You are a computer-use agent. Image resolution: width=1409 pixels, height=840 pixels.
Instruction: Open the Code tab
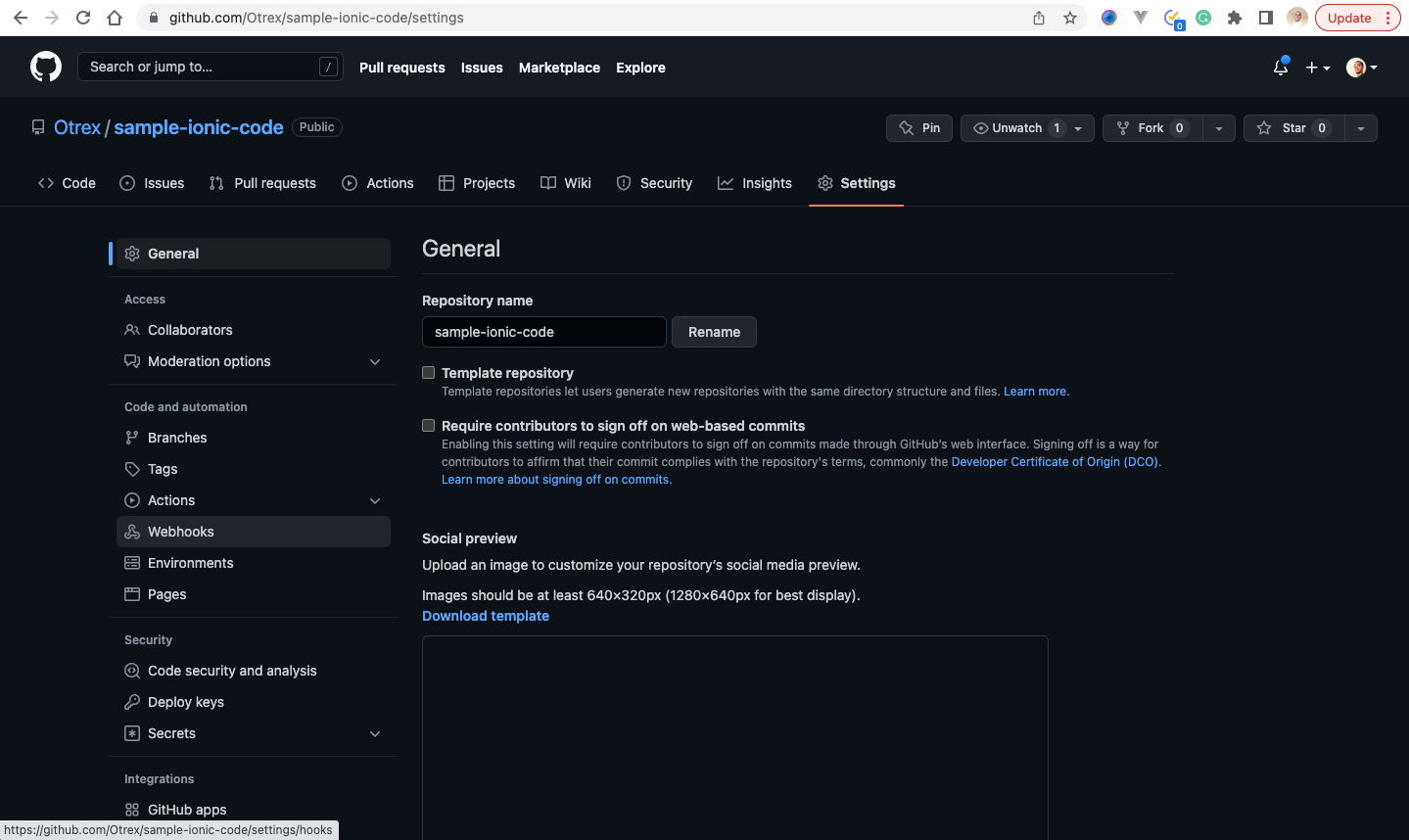pos(67,183)
